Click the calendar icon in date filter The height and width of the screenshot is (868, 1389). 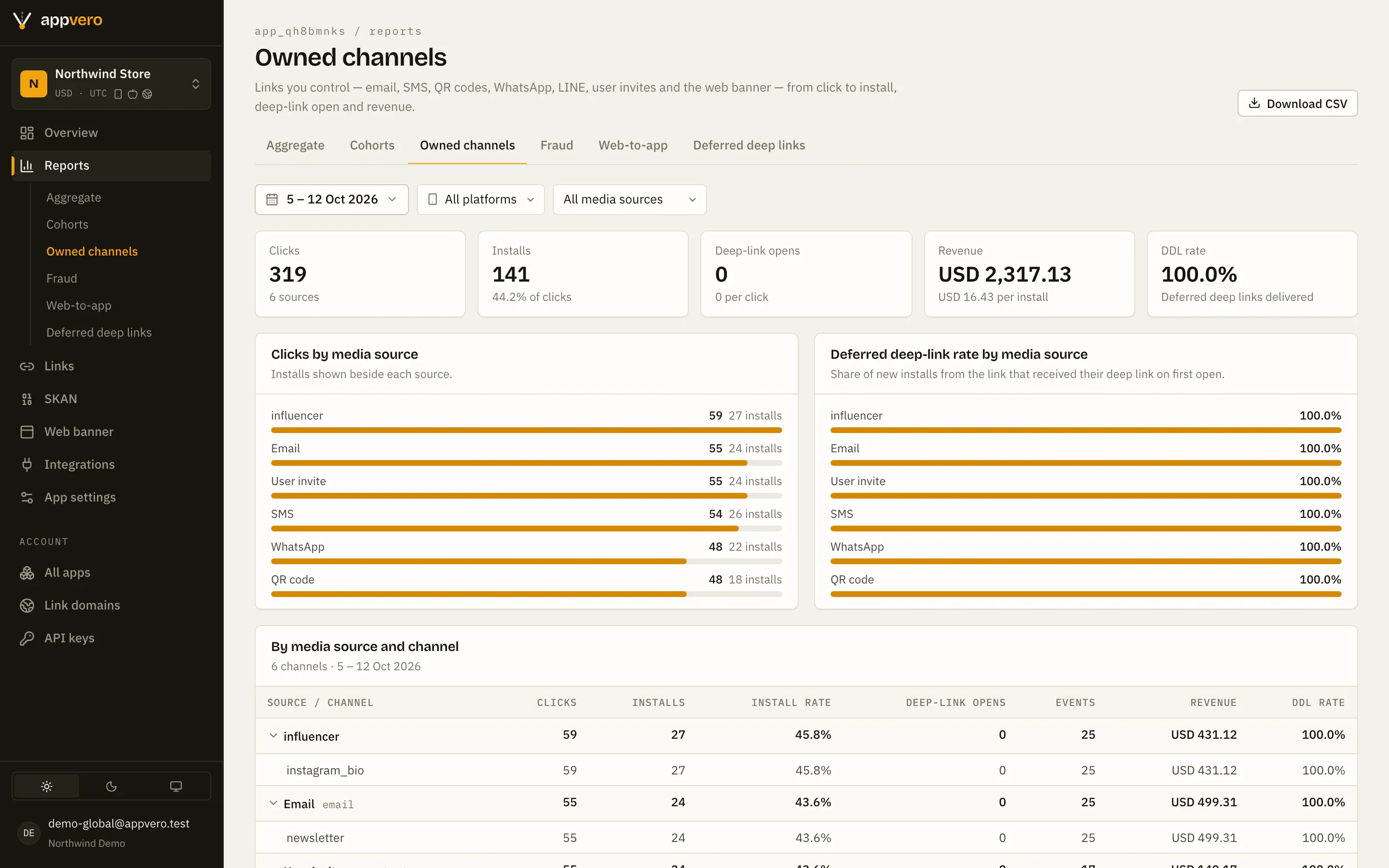pyautogui.click(x=272, y=199)
